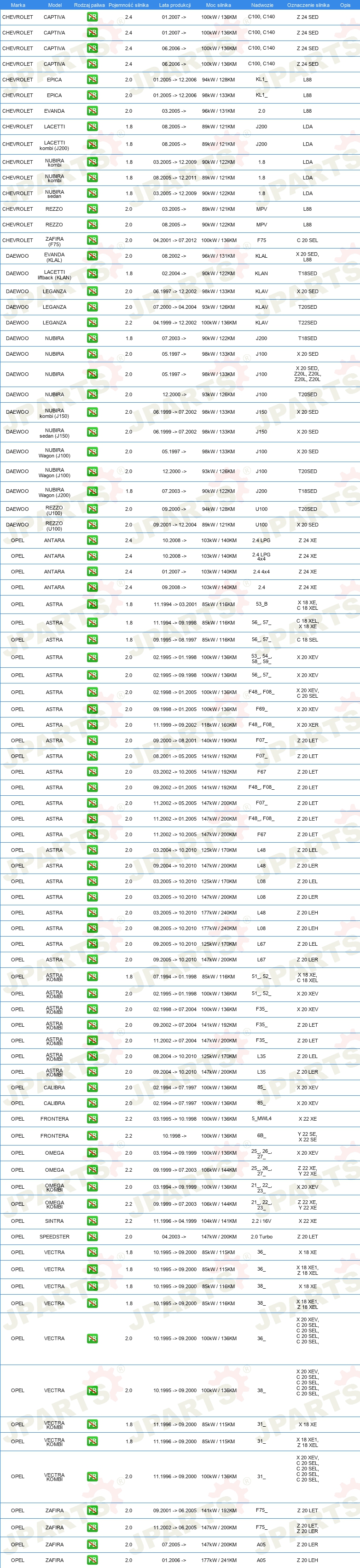Select the SINTRA model cell
Screen dimensions: 360x1568
point(54,1221)
